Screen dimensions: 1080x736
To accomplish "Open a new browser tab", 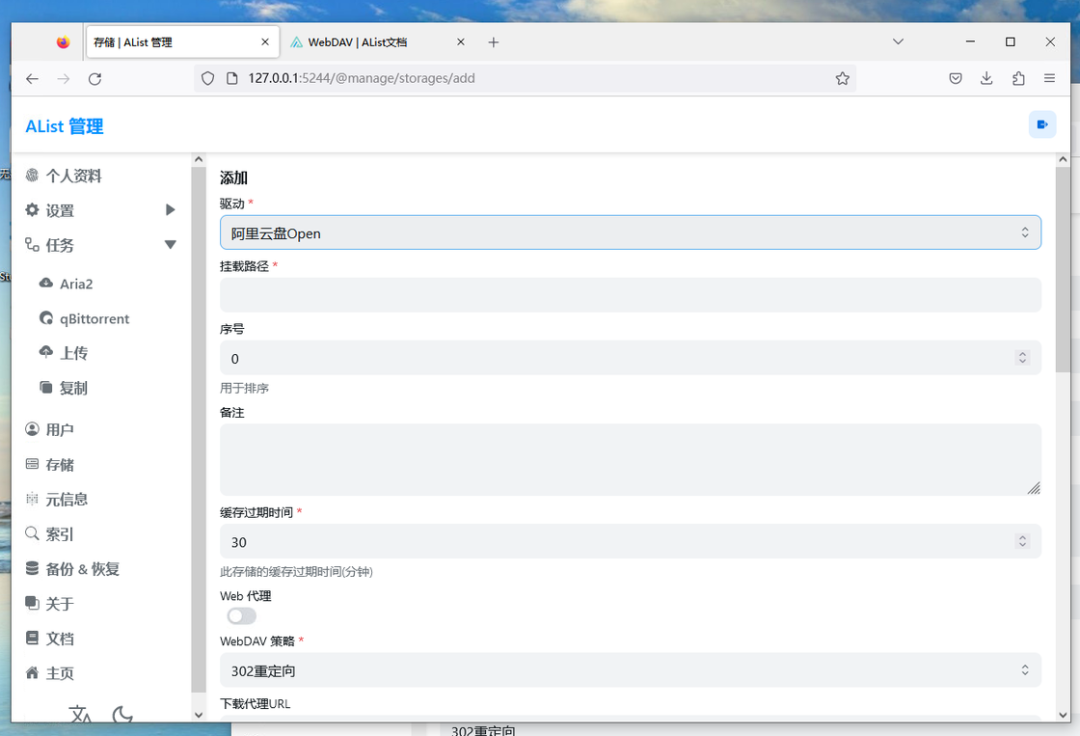I will [x=493, y=42].
